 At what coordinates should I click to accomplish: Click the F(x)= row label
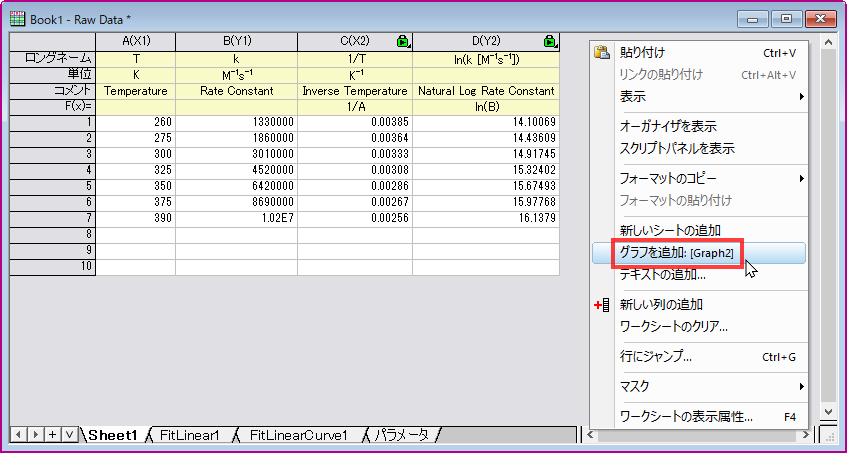pyautogui.click(x=53, y=107)
